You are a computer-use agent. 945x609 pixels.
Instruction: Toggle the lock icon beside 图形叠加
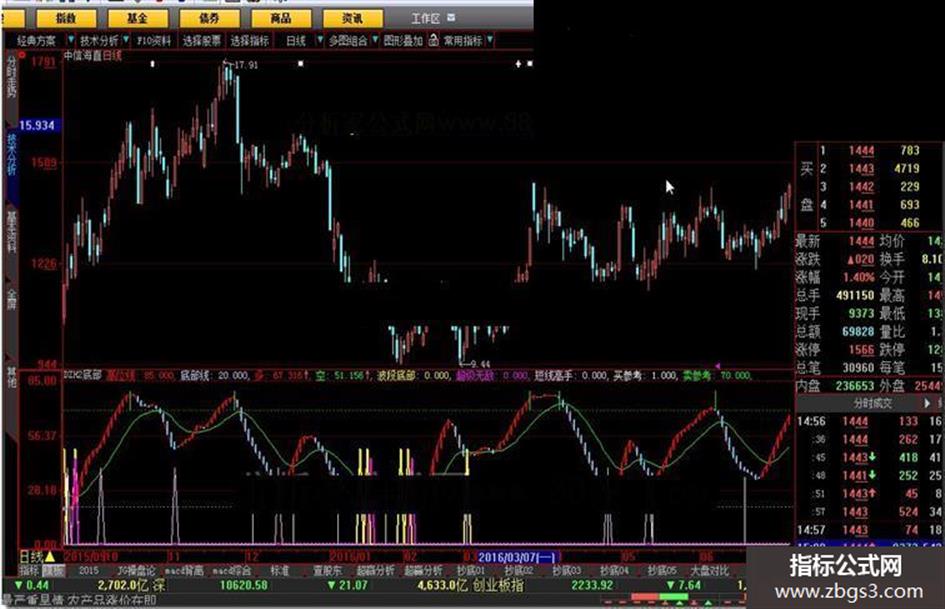[x=433, y=40]
